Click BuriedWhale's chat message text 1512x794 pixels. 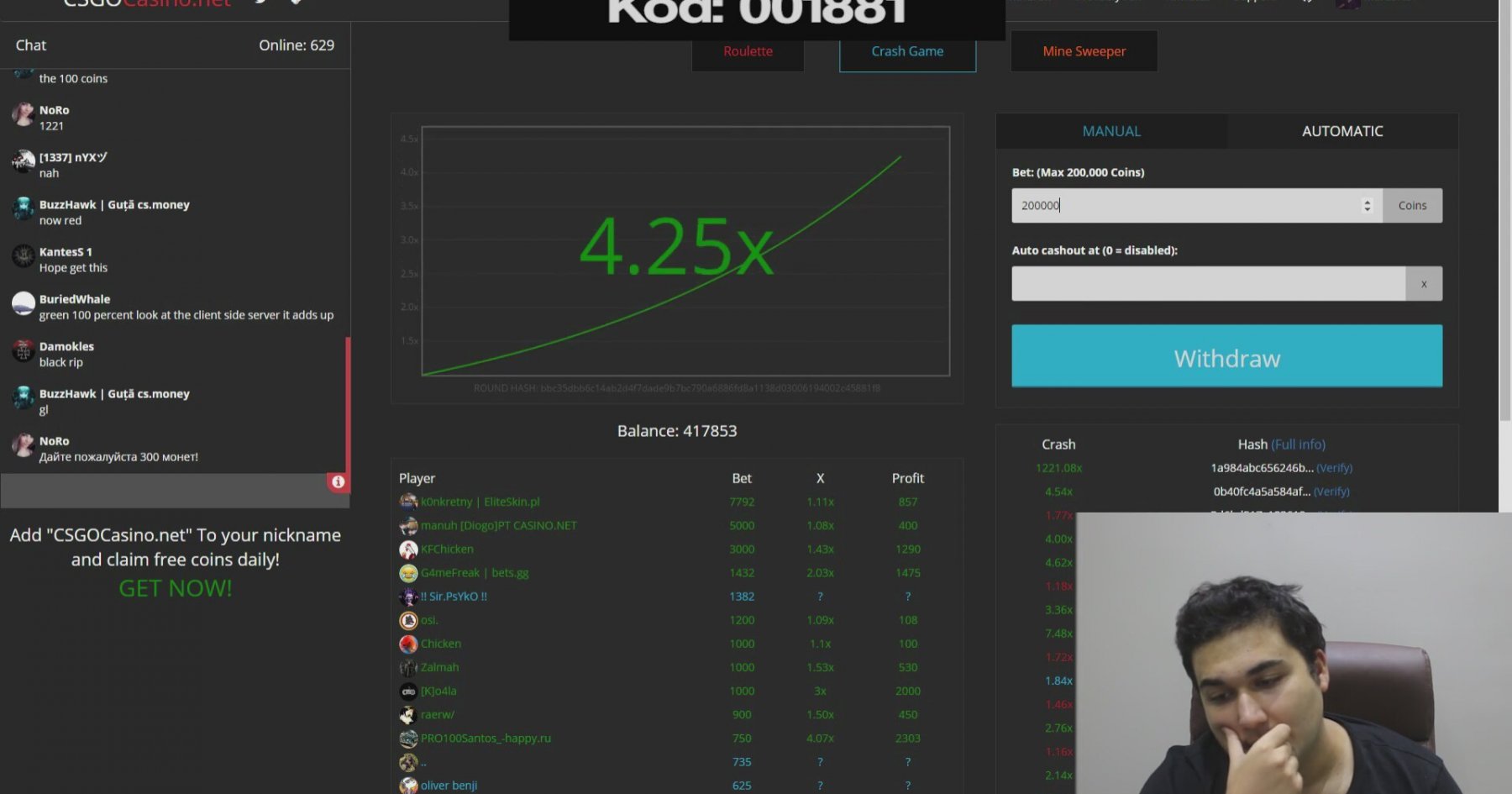tap(186, 315)
